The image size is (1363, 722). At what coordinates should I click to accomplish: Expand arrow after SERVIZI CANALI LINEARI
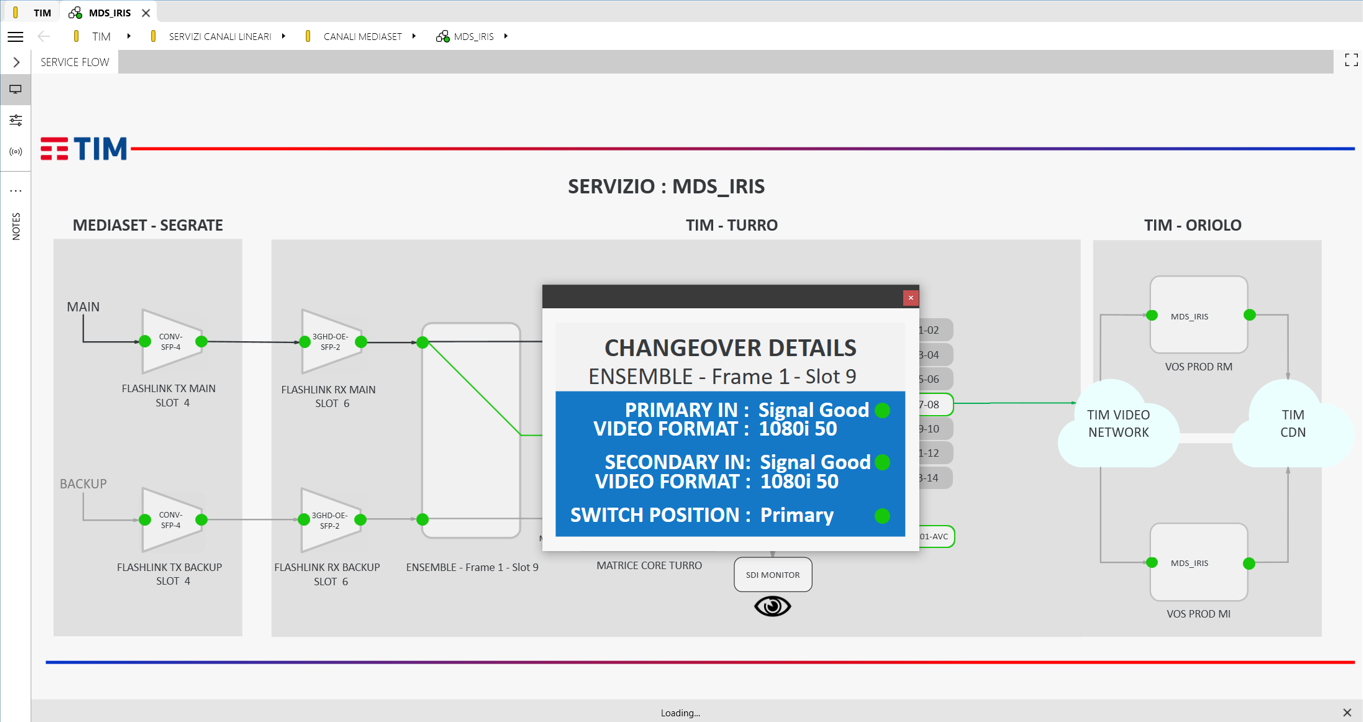284,36
